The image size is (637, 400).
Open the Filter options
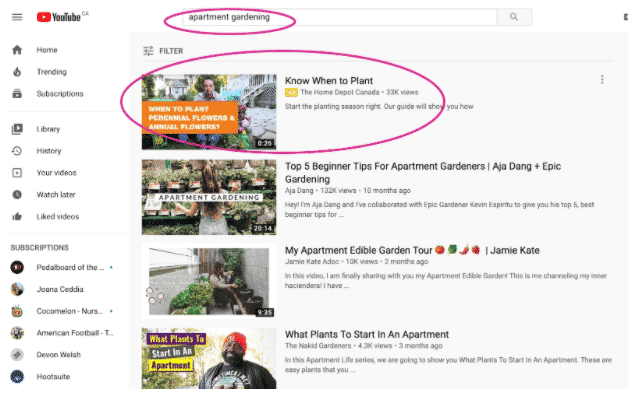click(x=164, y=50)
